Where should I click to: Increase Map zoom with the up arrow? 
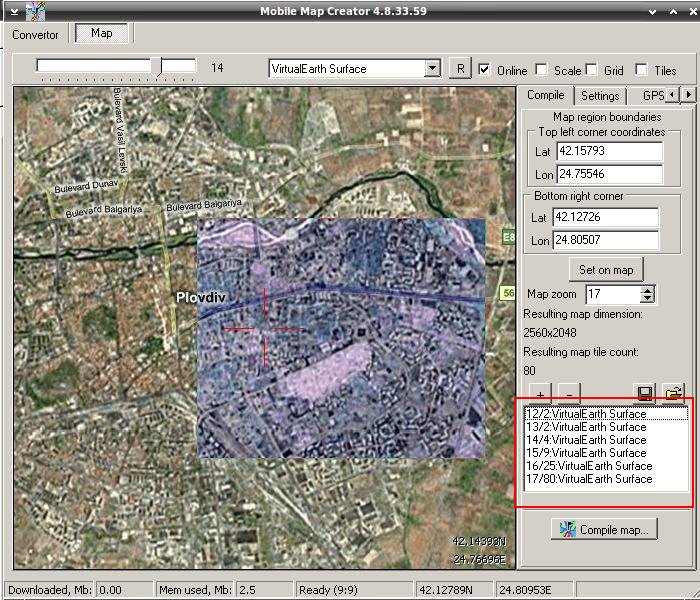point(647,290)
